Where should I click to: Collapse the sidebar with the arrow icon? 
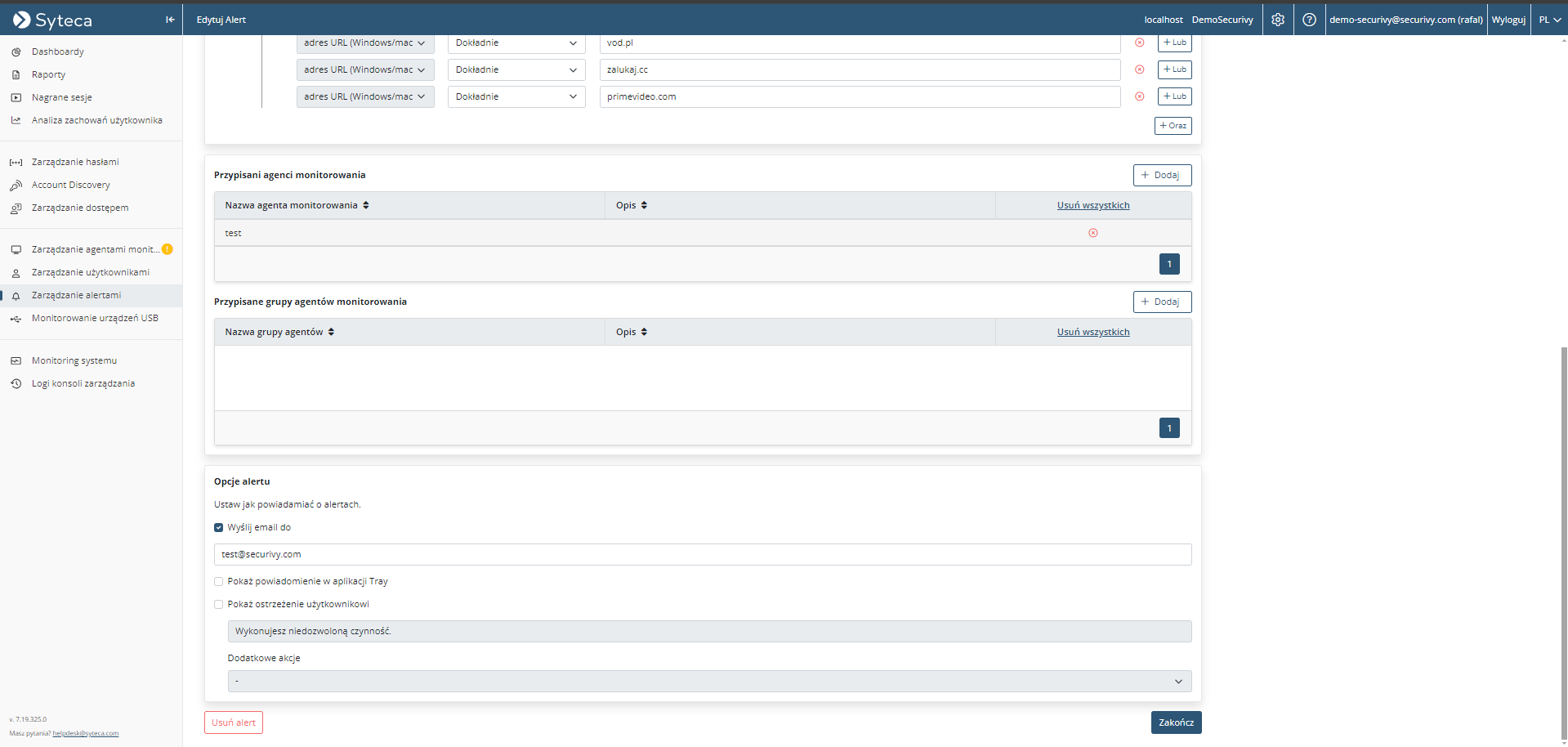170,20
